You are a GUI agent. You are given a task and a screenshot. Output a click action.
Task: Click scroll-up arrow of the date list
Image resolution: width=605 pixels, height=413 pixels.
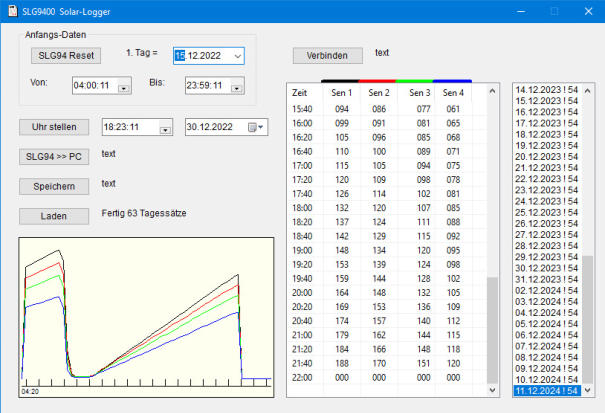[587, 91]
